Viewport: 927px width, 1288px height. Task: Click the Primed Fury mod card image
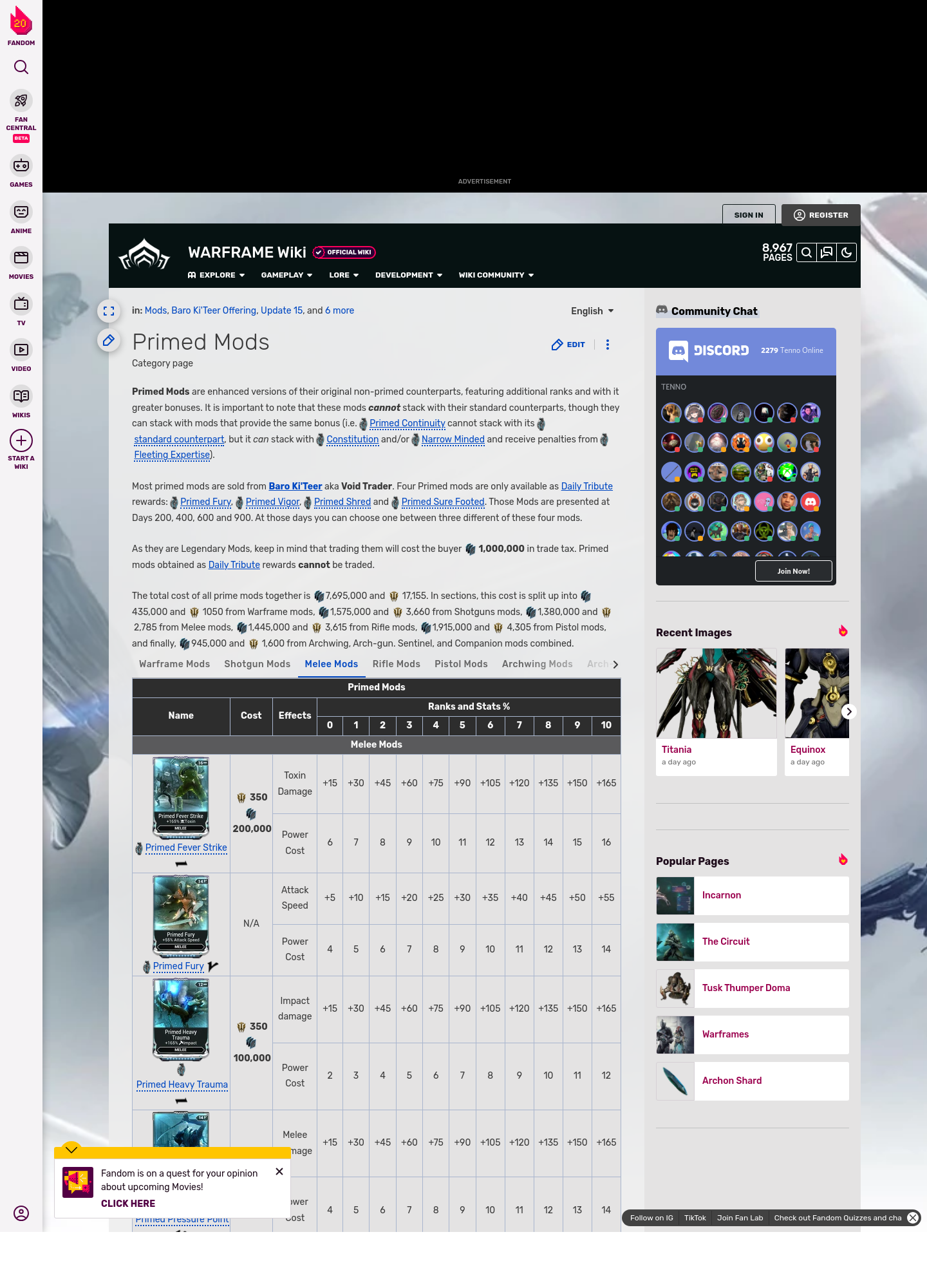(181, 916)
